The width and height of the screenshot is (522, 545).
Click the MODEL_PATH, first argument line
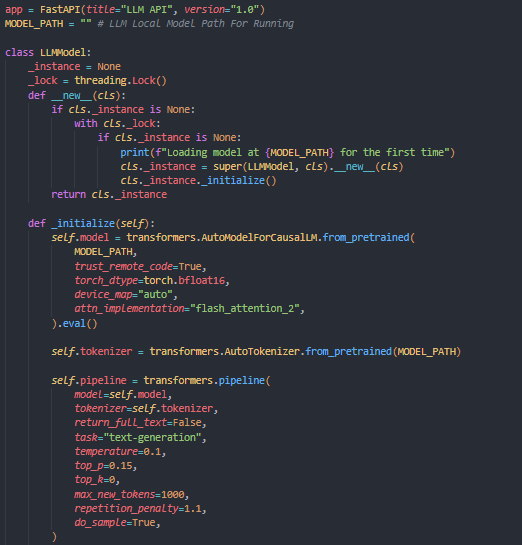click(106, 252)
